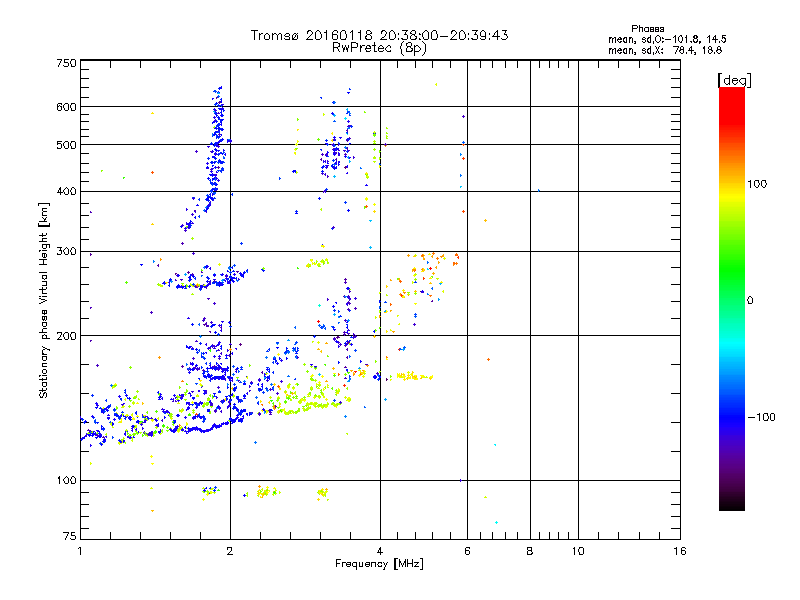
Task: Click x-axis tick label '6'
Action: click(x=467, y=551)
